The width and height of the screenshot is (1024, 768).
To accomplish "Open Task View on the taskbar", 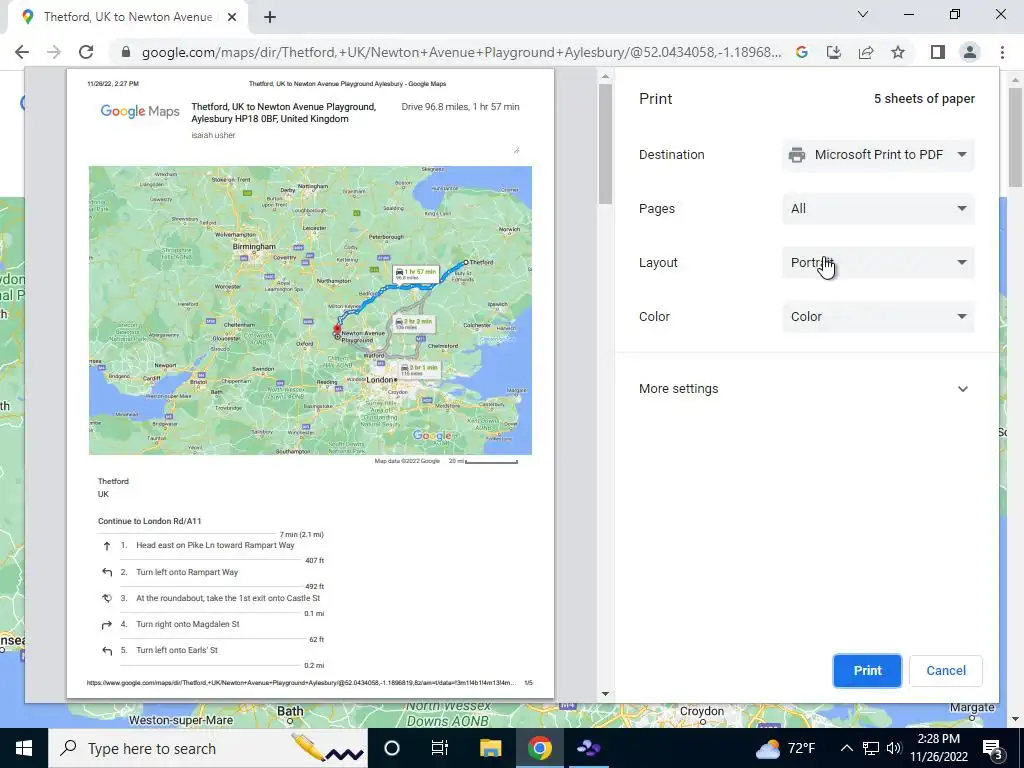I will pos(440,748).
